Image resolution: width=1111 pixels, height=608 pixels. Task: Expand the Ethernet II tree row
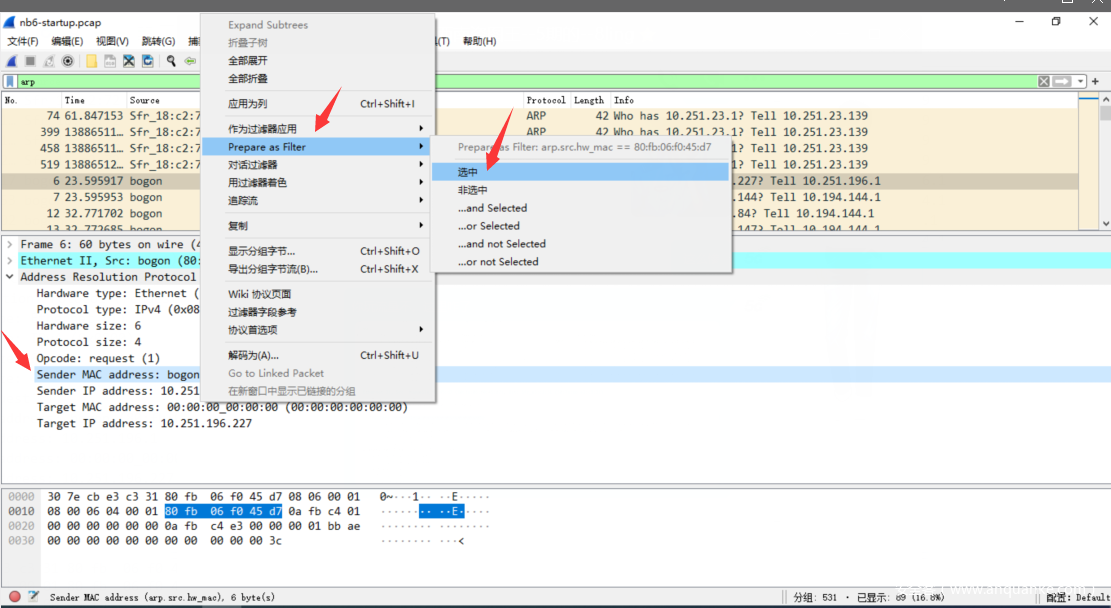pyautogui.click(x=10, y=260)
